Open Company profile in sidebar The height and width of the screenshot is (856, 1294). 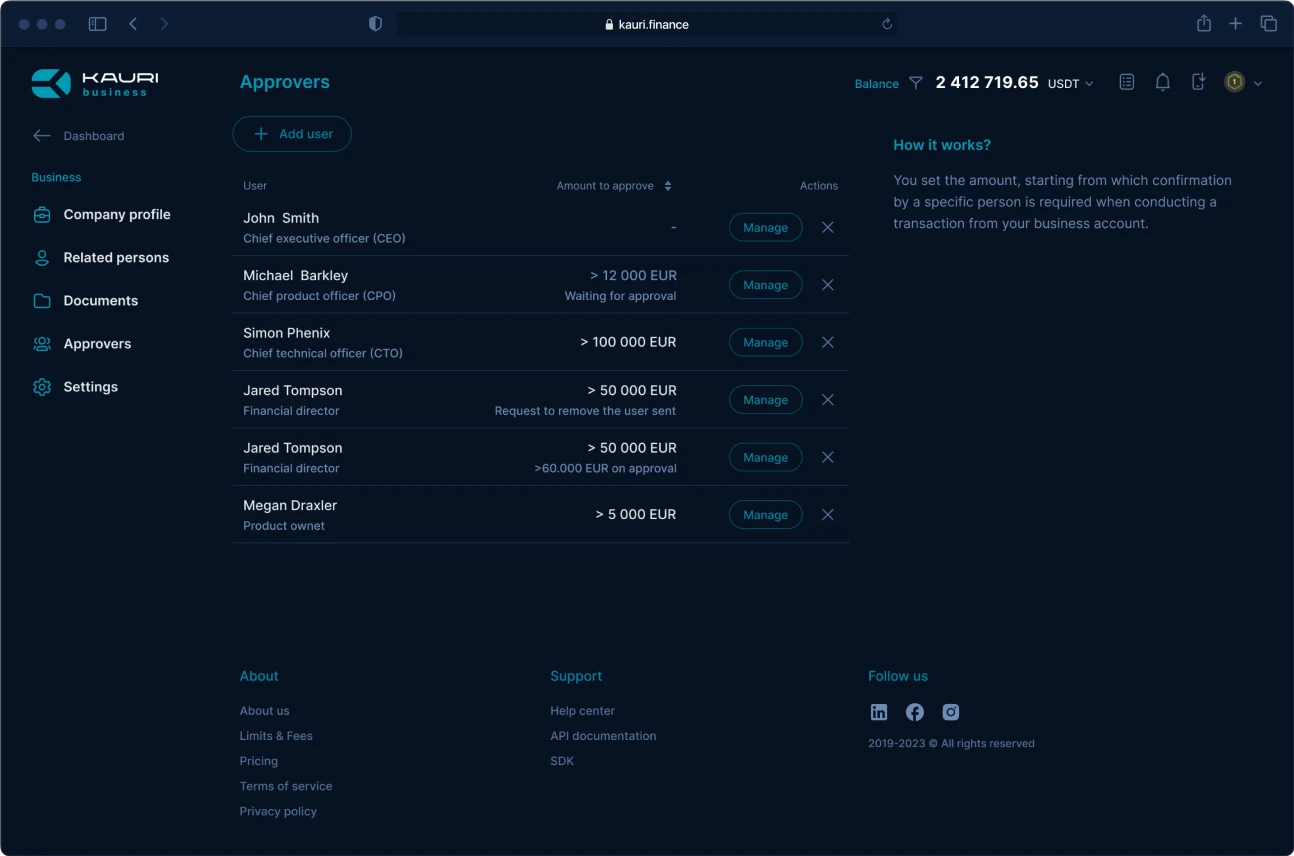point(116,215)
